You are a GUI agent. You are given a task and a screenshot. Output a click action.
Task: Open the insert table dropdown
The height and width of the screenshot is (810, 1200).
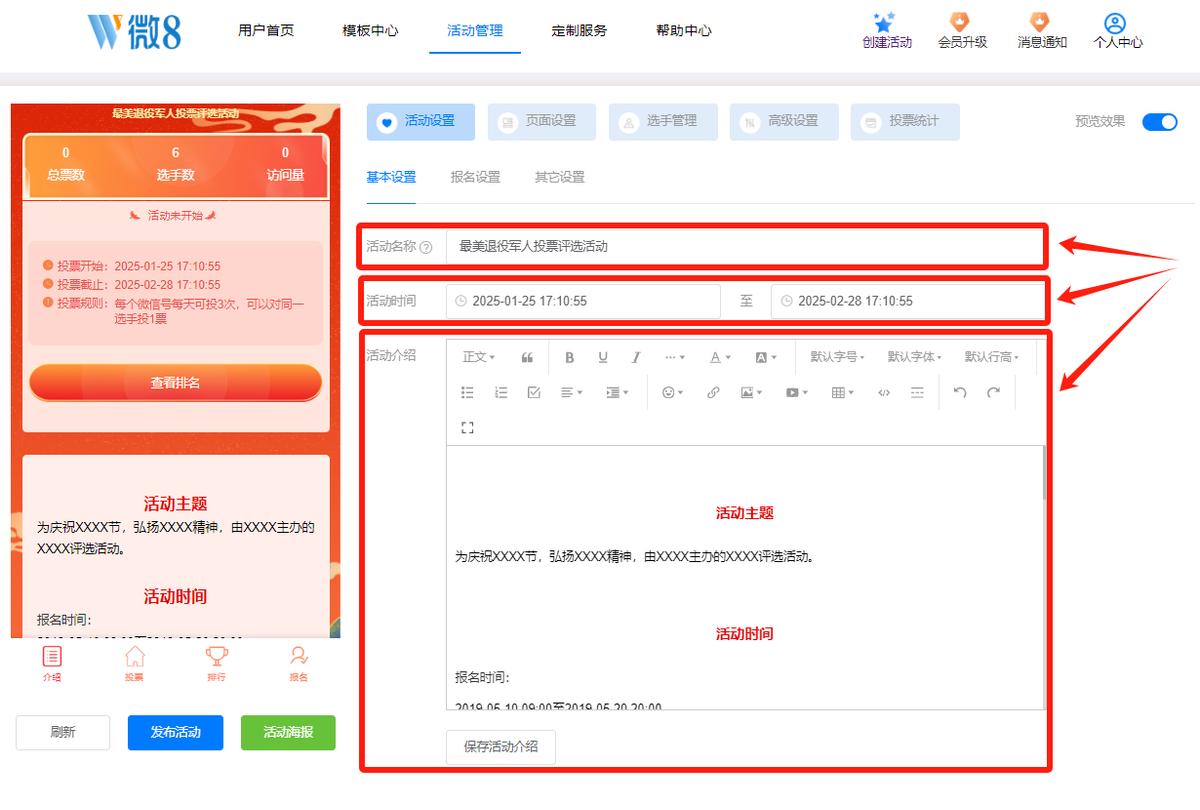click(843, 393)
